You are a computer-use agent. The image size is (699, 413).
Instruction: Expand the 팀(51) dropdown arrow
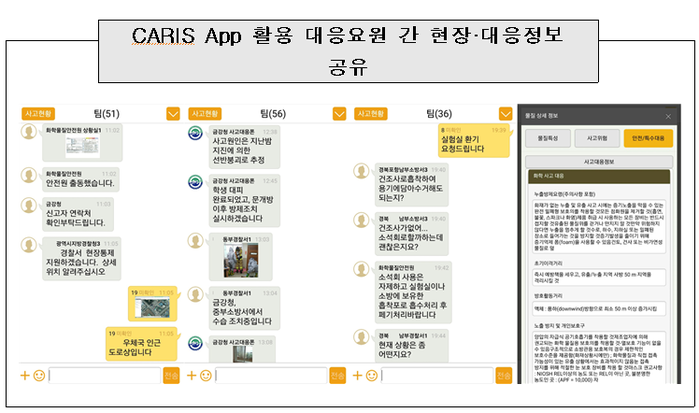(x=173, y=114)
